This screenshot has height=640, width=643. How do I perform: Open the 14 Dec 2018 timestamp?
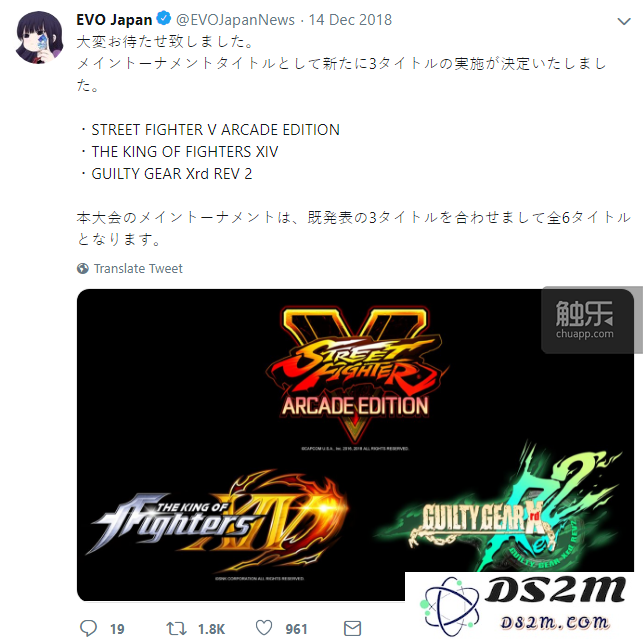coord(350,20)
